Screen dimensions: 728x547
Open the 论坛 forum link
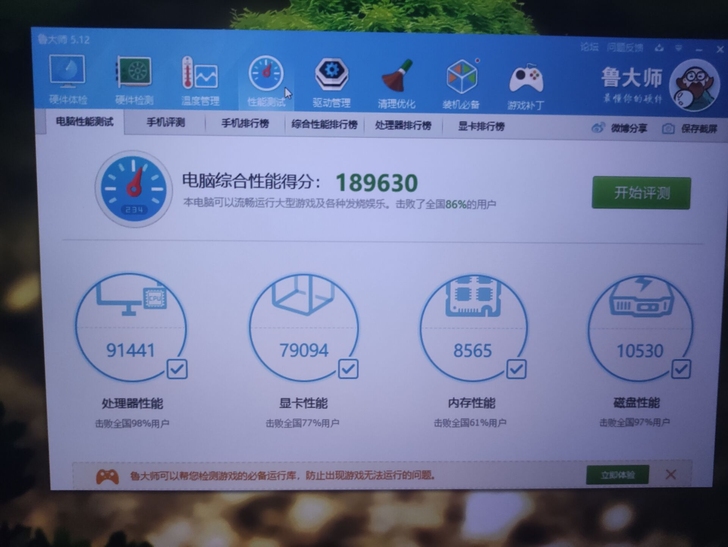(589, 47)
